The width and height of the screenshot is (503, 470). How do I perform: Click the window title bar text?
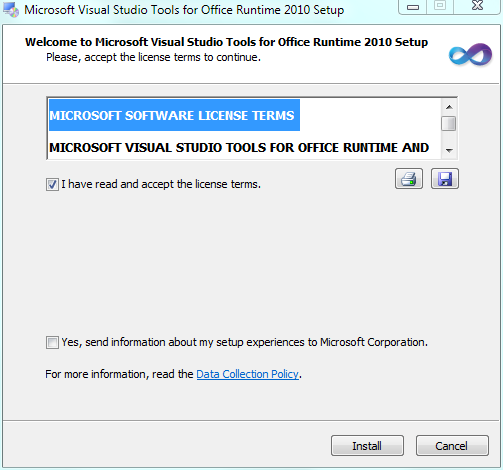(x=184, y=10)
